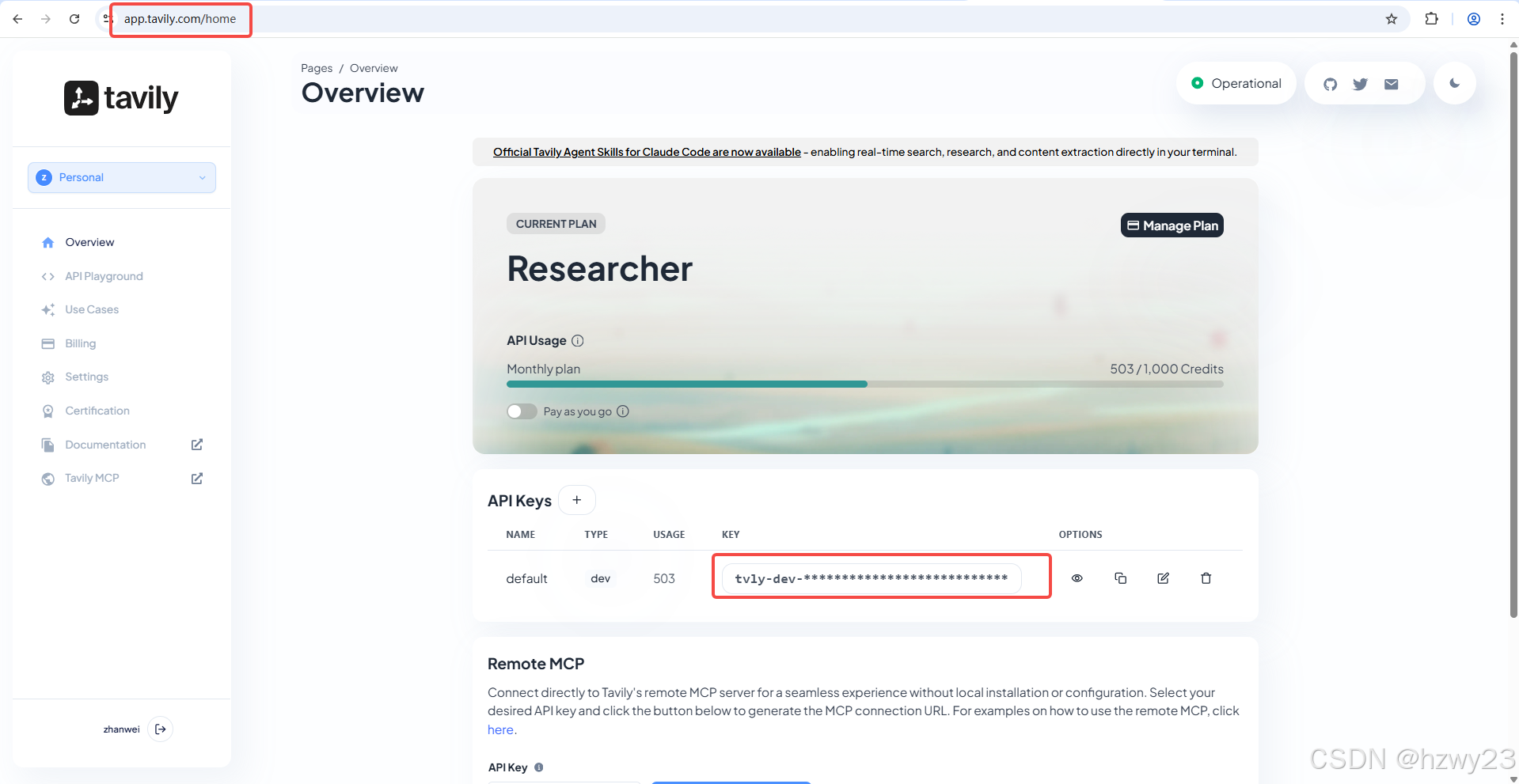Click the Pay as you go info icon
This screenshot has width=1519, height=784.
(x=623, y=411)
